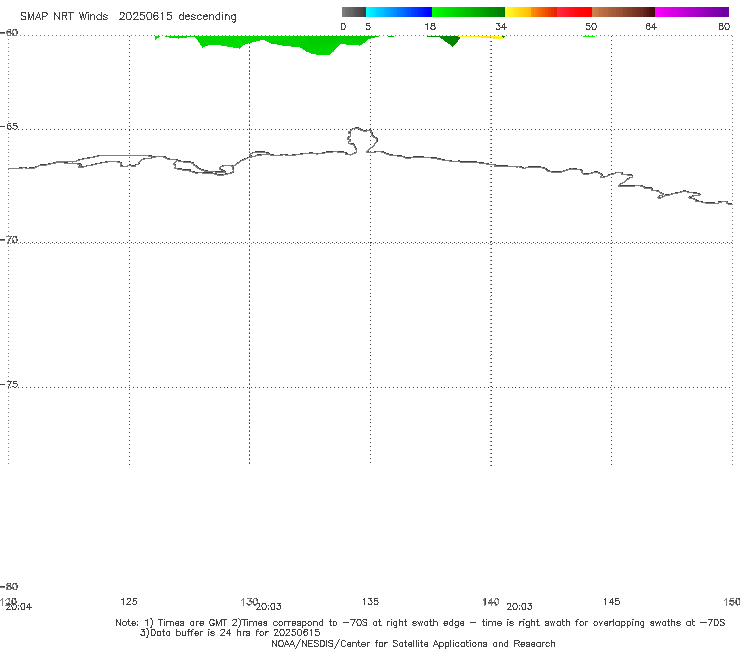
Task: Click the "145" longitude label
Action: coord(611,601)
